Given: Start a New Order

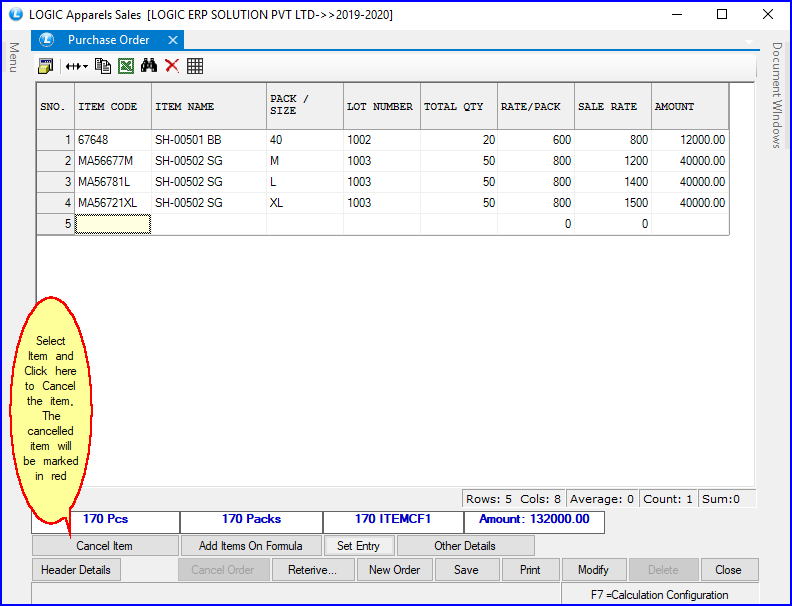Looking at the screenshot, I should click(394, 570).
